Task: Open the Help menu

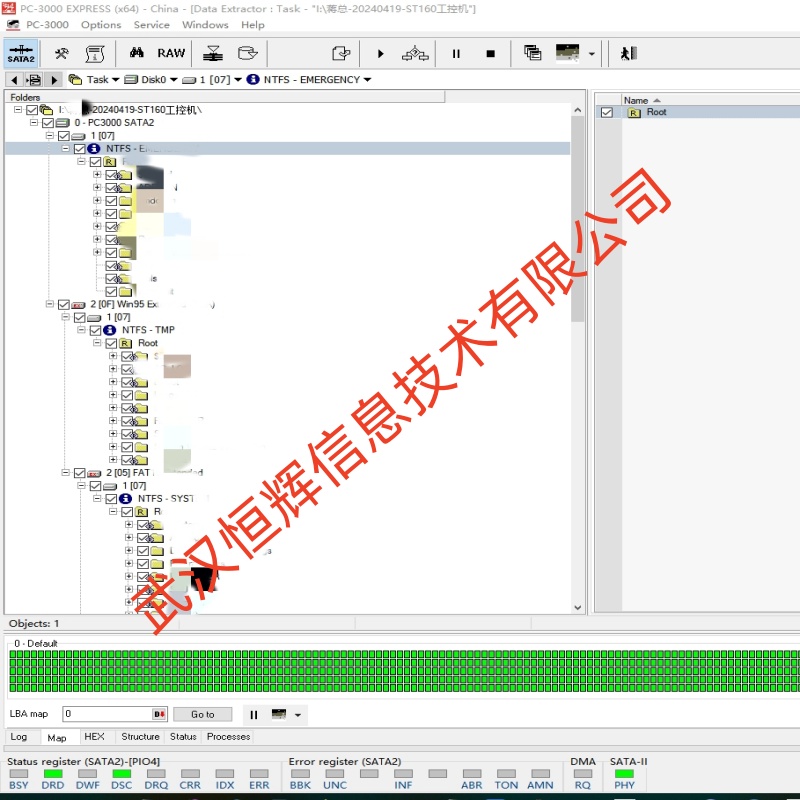Action: 253,25
